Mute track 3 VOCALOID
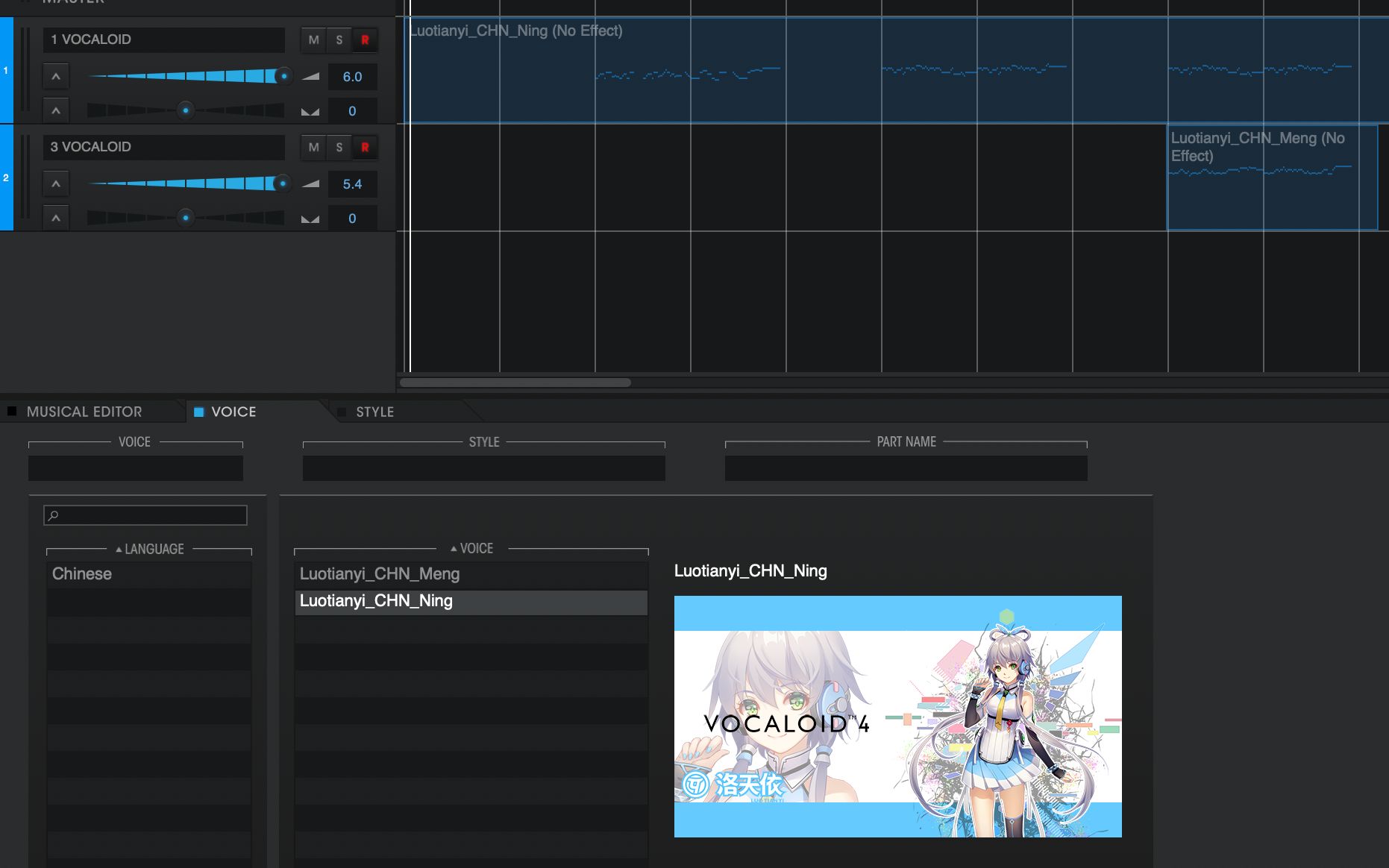The width and height of the screenshot is (1389, 868). point(313,148)
